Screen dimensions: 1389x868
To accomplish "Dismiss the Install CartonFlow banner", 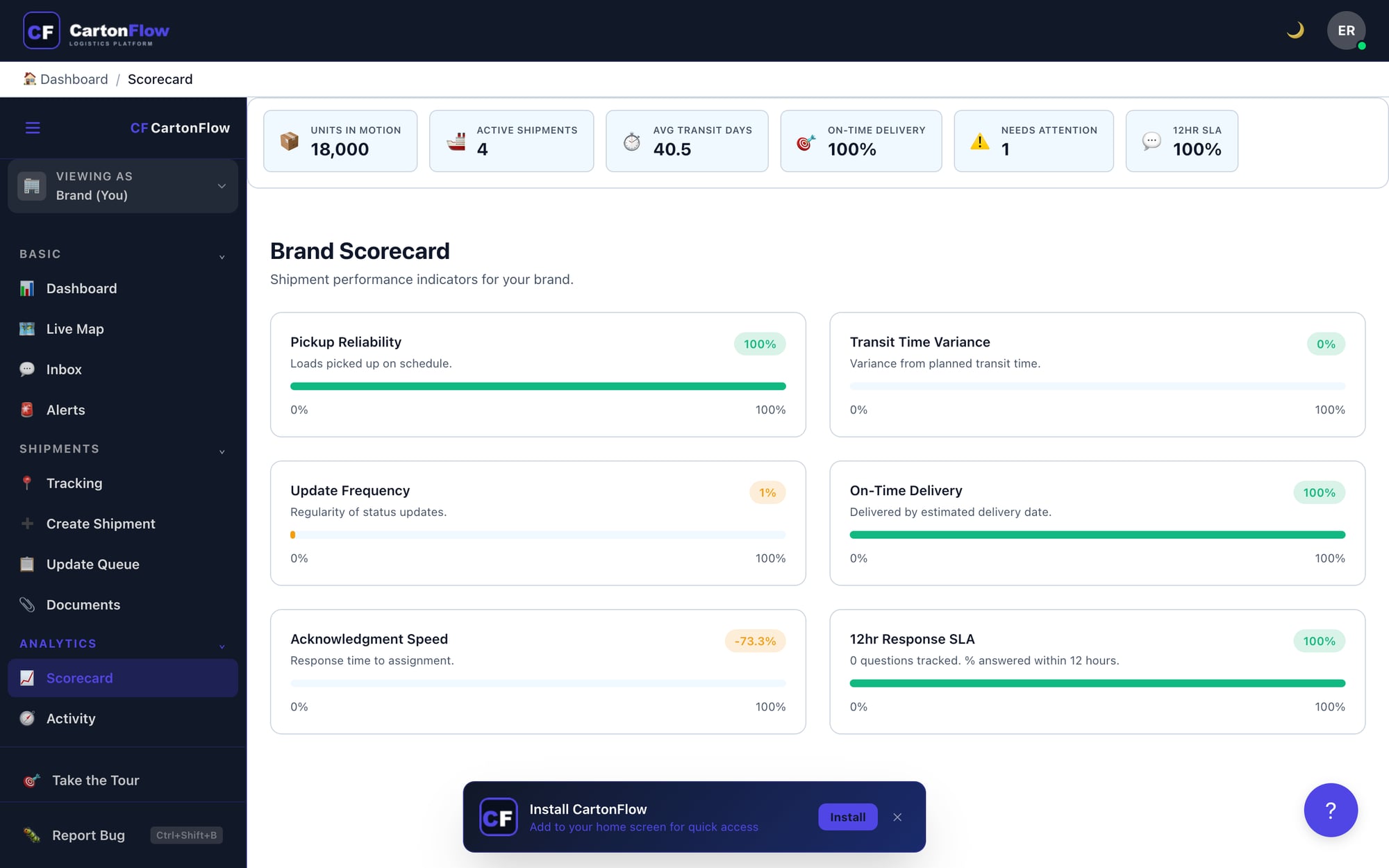I will click(897, 817).
